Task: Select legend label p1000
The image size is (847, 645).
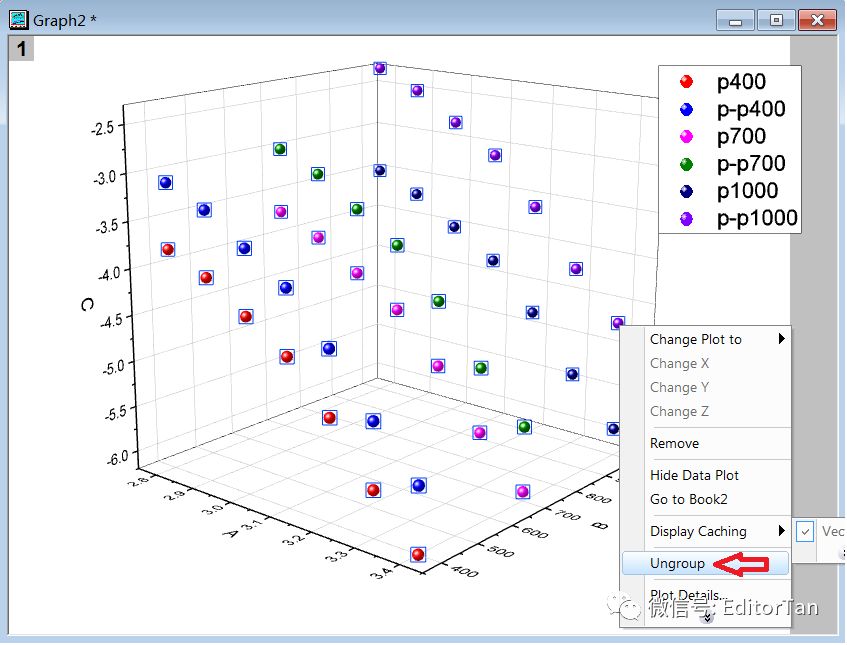Action: 748,191
